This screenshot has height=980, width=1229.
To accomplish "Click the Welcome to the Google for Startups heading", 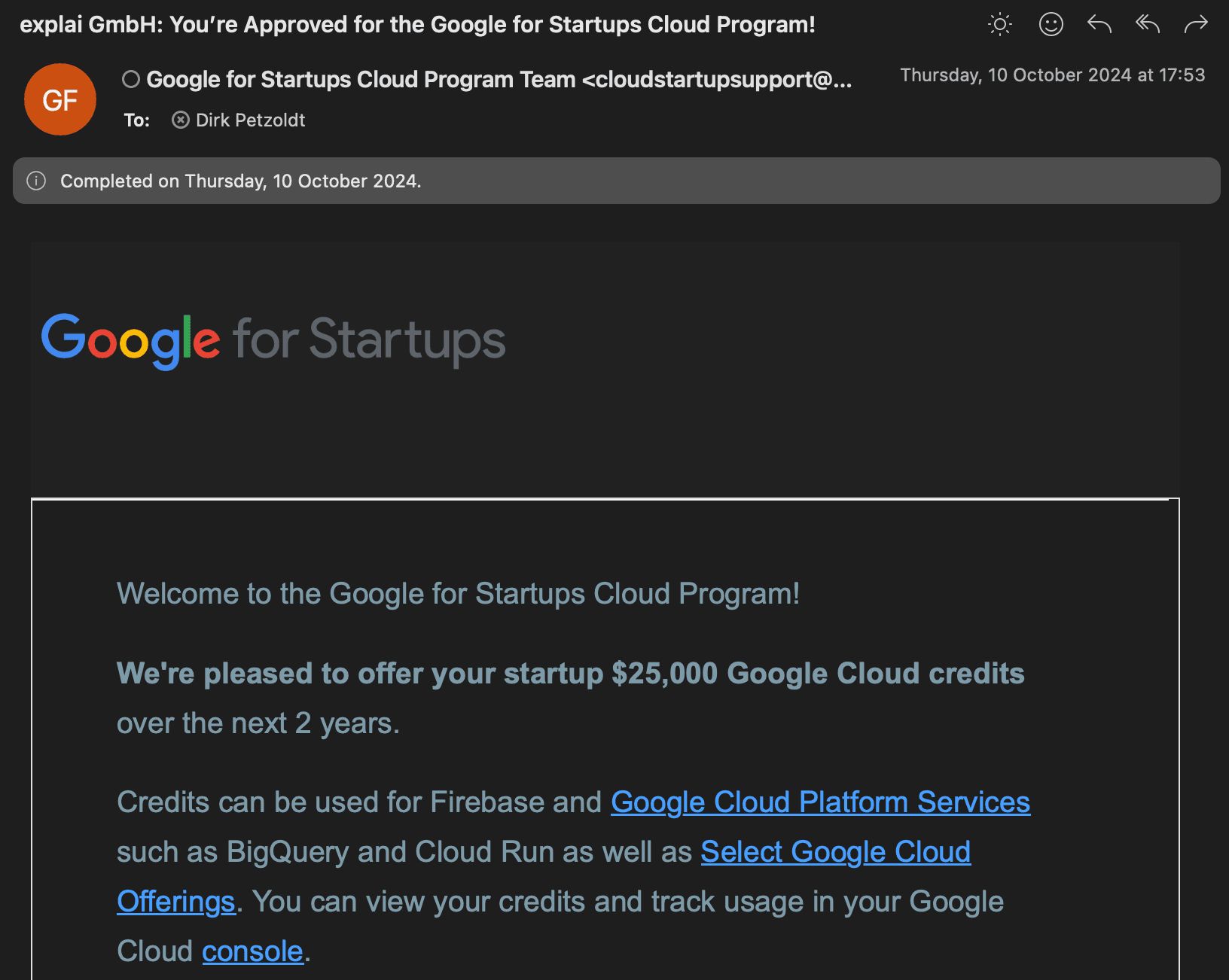I will (458, 594).
